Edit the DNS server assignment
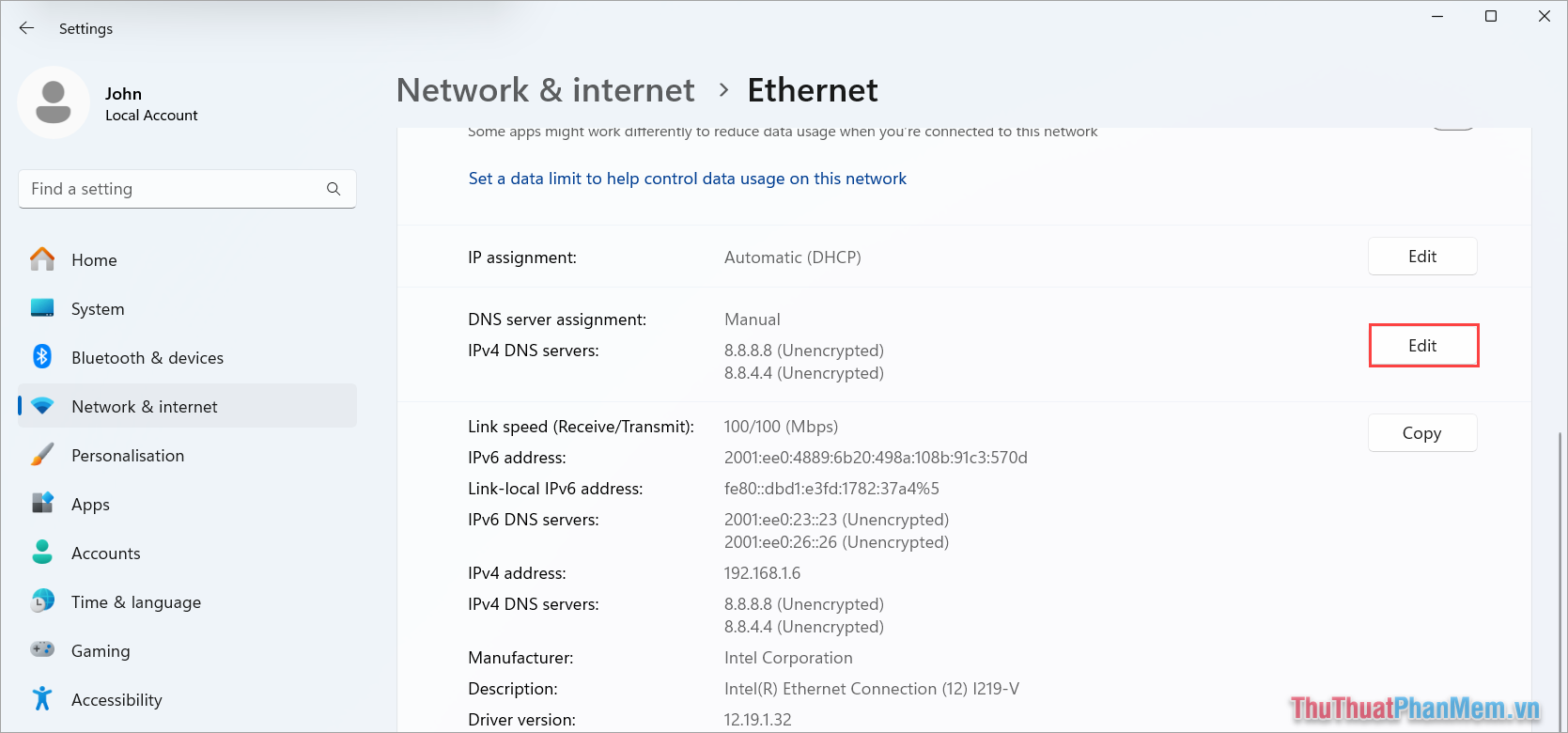Image resolution: width=1568 pixels, height=733 pixels. (x=1422, y=345)
